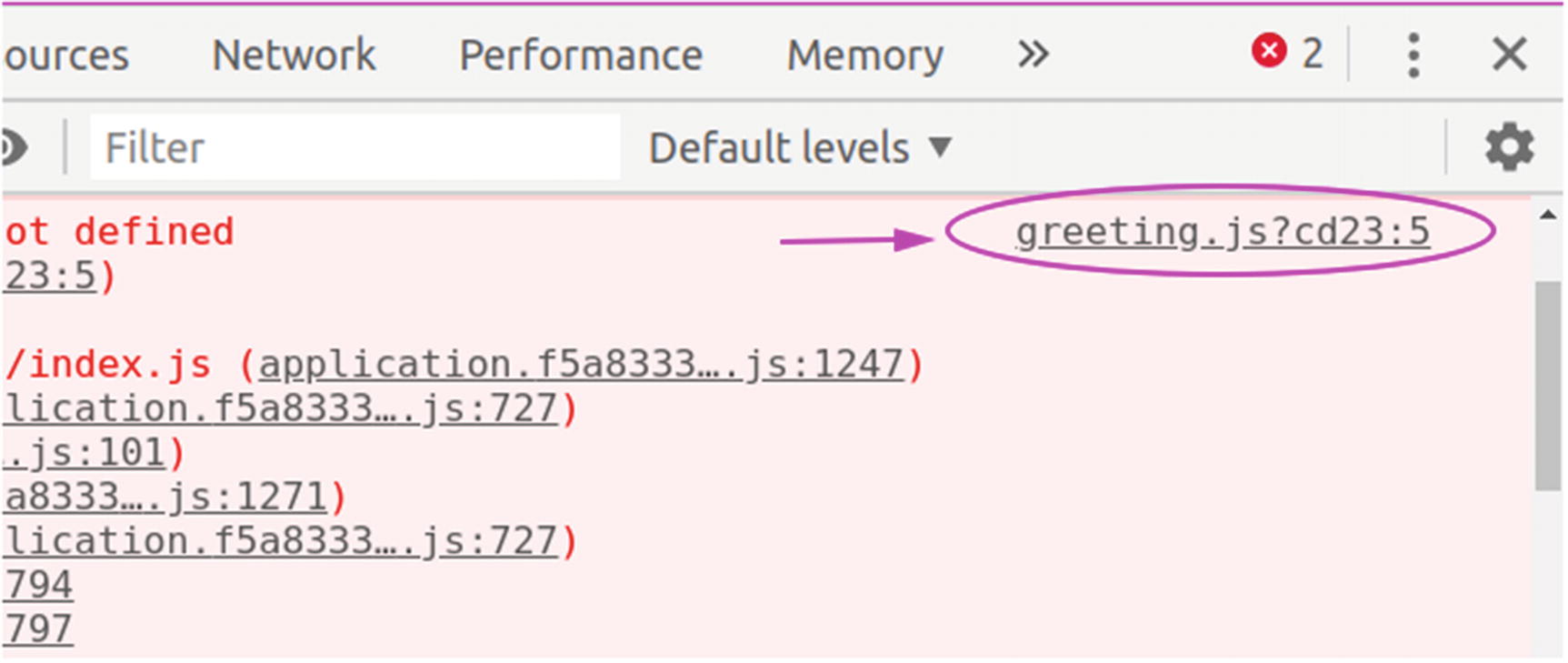Open console settings gear

pos(1509,147)
